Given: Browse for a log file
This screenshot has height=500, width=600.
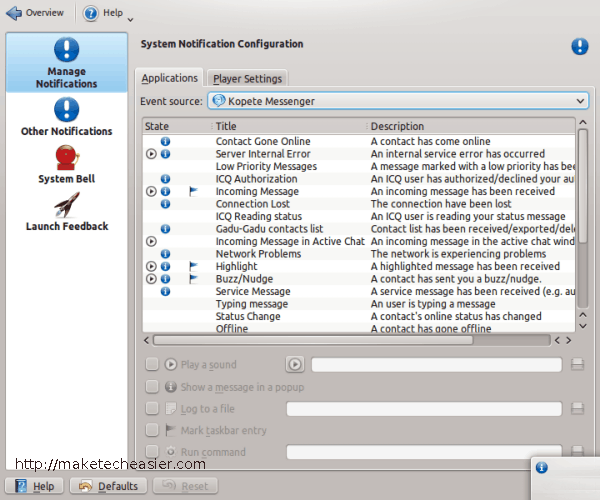Looking at the screenshot, I should coord(577,409).
